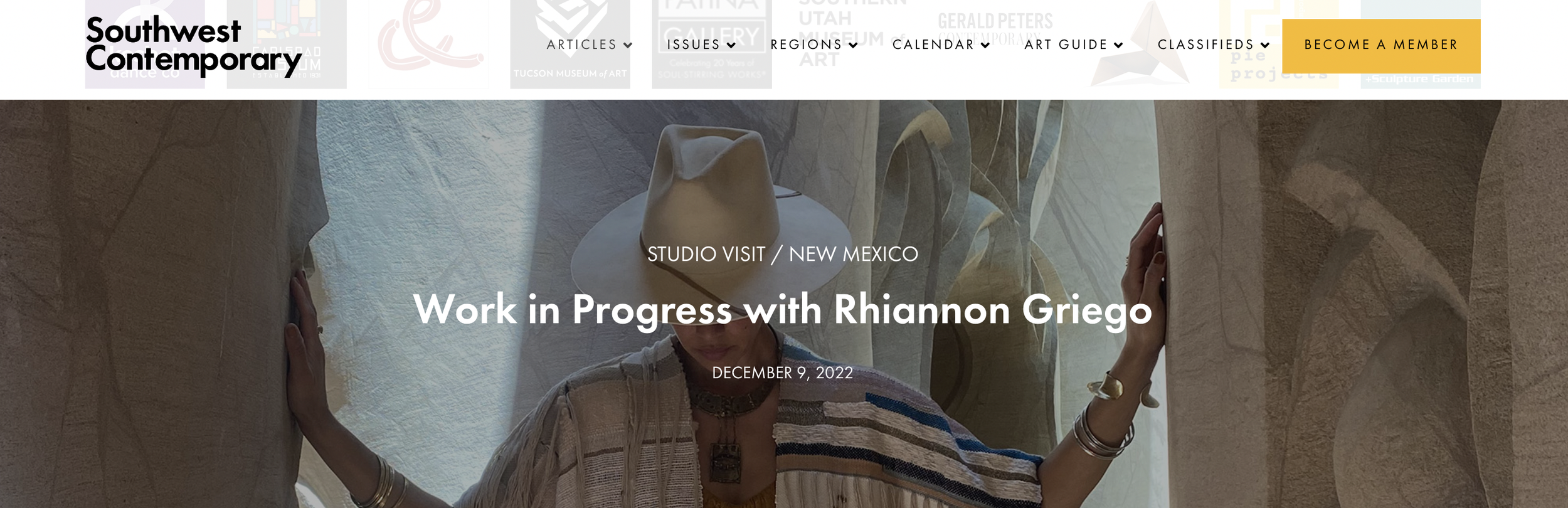Image resolution: width=1568 pixels, height=508 pixels.
Task: Open the Issues menu
Action: 694,45
